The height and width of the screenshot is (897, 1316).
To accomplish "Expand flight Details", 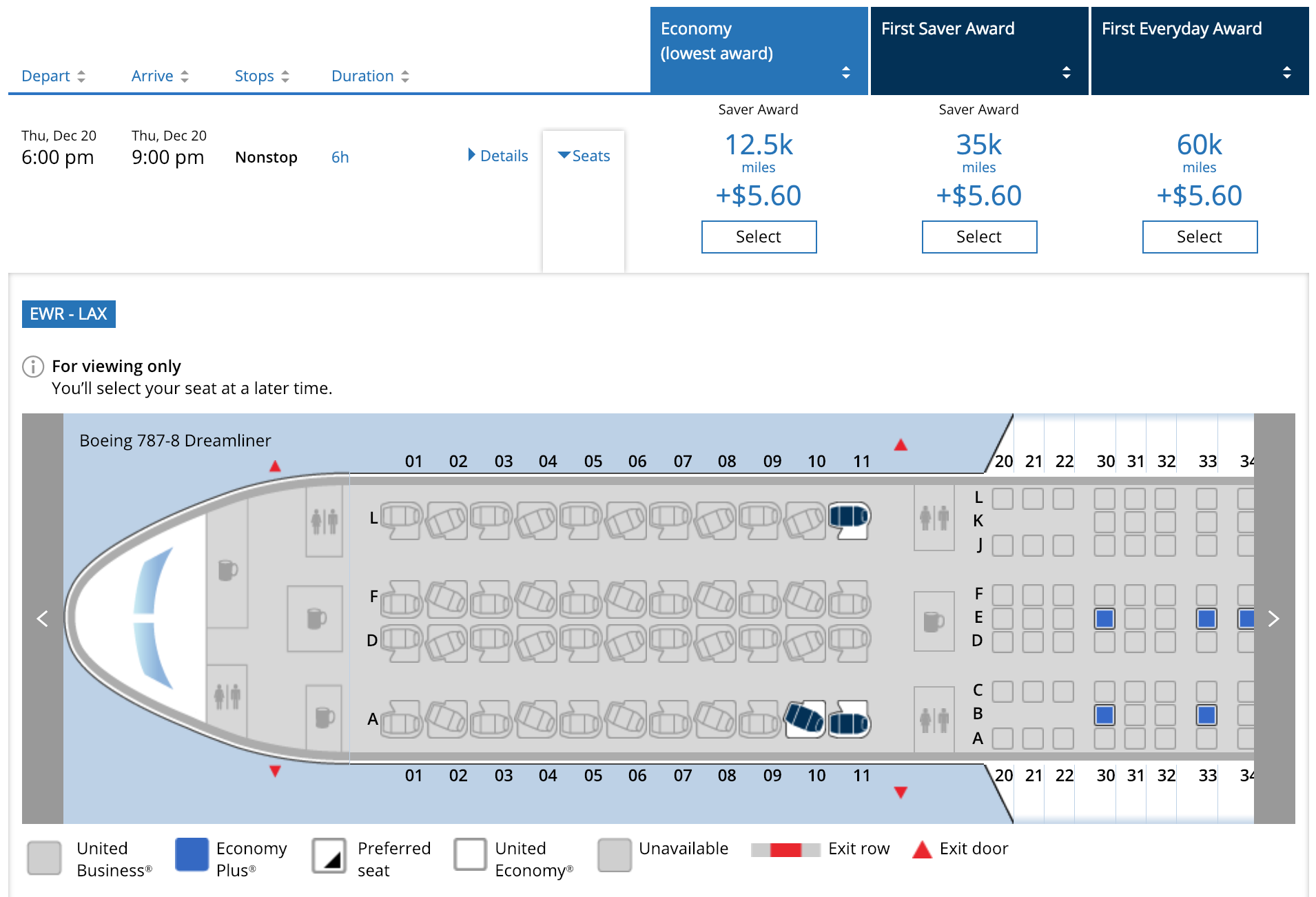I will 497,156.
